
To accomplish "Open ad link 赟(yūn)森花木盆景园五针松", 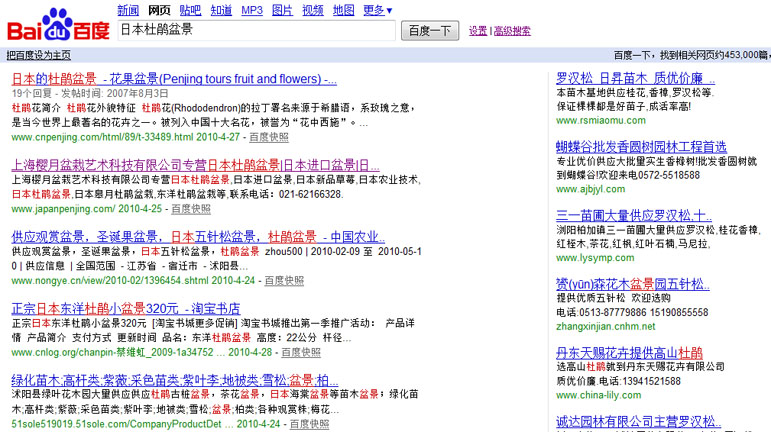I will [x=633, y=284].
